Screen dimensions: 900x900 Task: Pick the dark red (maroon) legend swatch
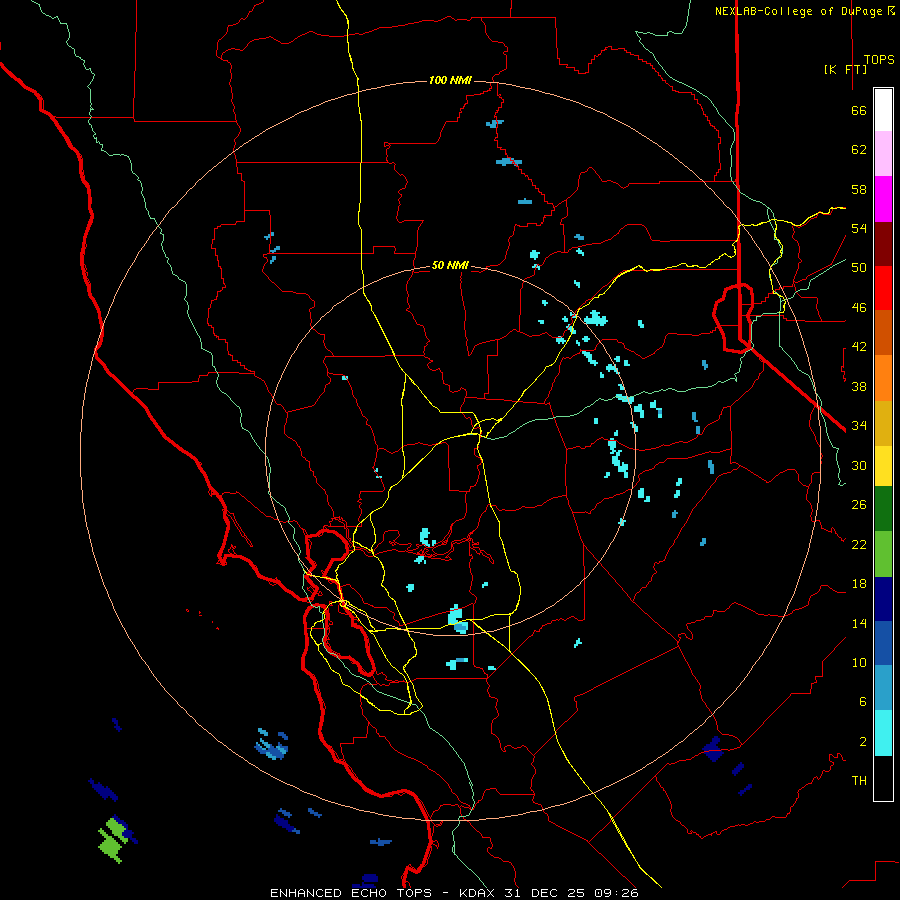[x=883, y=244]
